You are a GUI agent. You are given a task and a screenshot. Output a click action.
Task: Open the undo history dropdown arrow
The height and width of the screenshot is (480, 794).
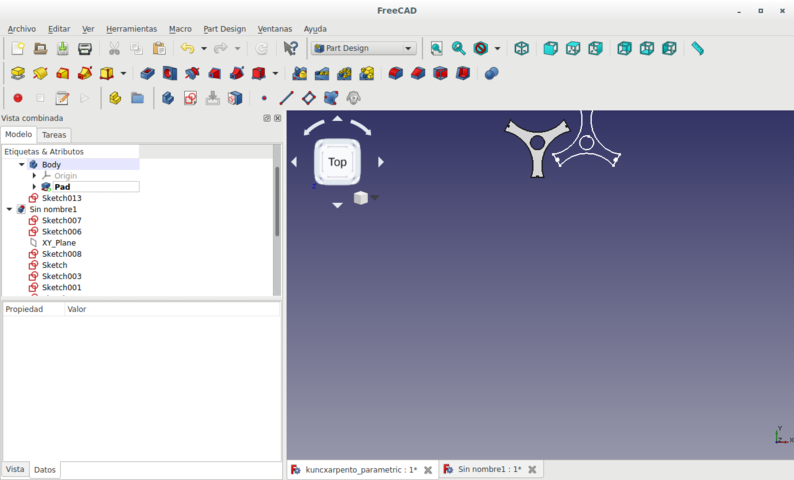coord(204,49)
